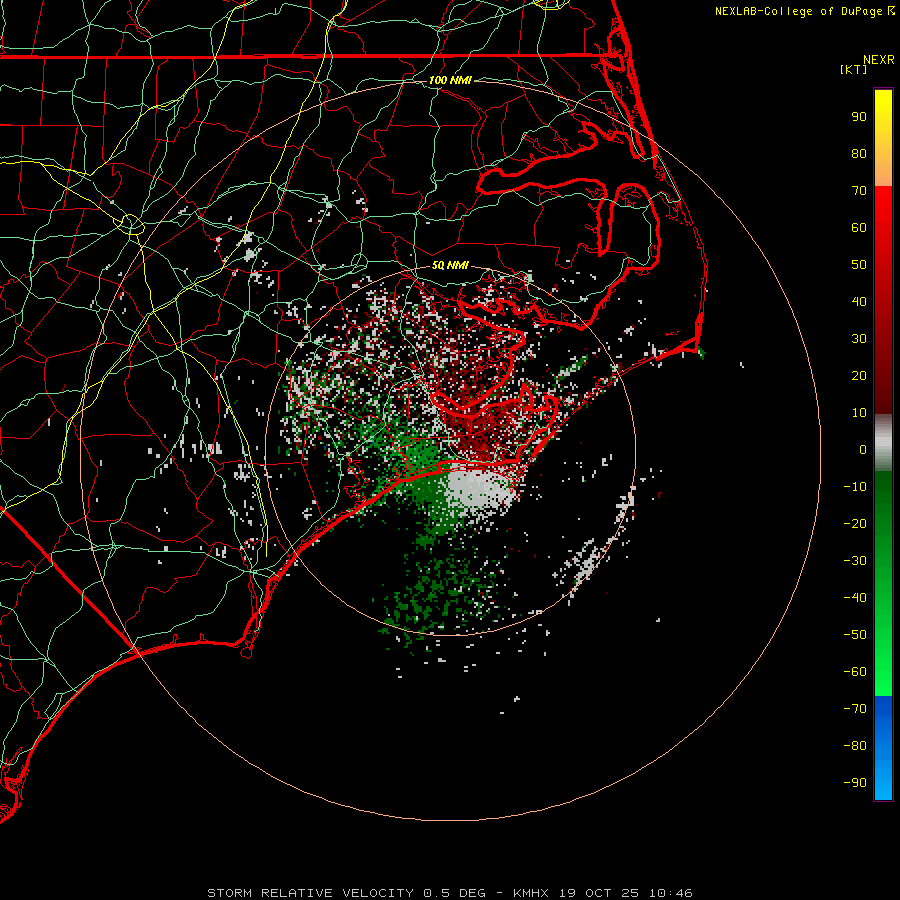Click the -80 scale value

point(855,746)
